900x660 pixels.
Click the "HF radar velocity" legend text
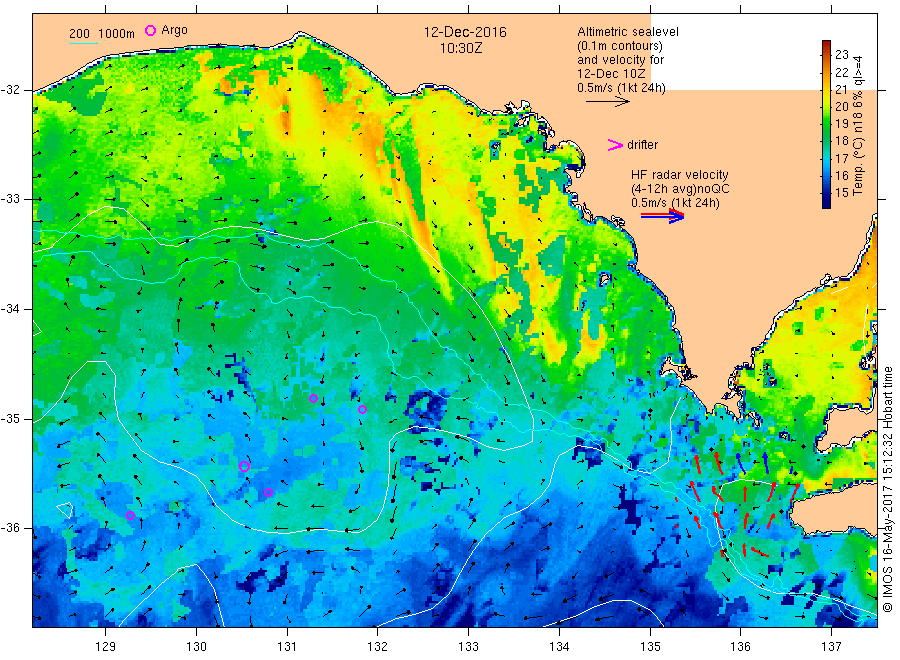(680, 175)
